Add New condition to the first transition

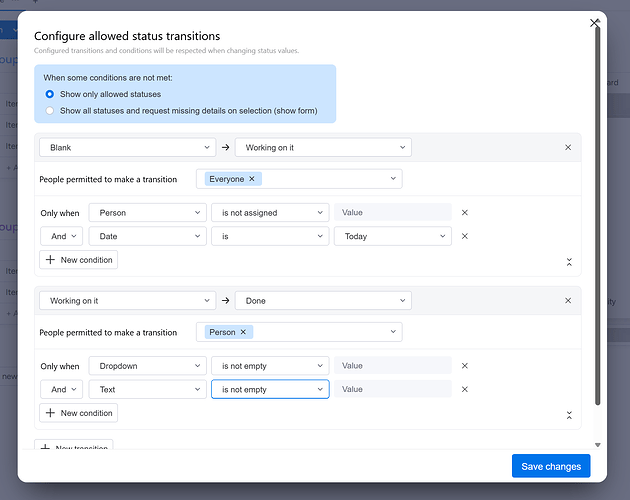coord(79,260)
